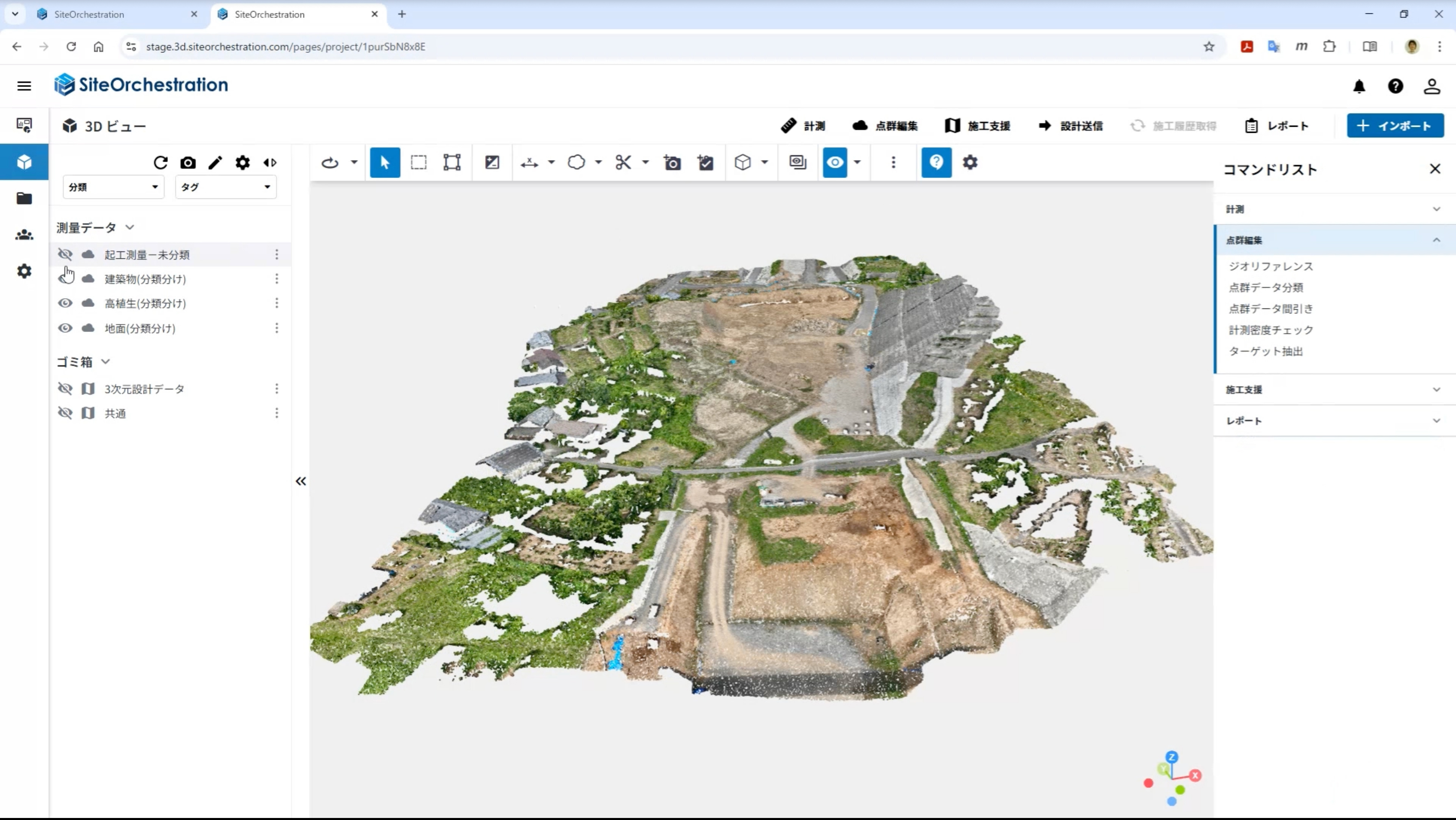The width and height of the screenshot is (1456, 820).
Task: Activate the rectangular selection tool
Action: 419,163
